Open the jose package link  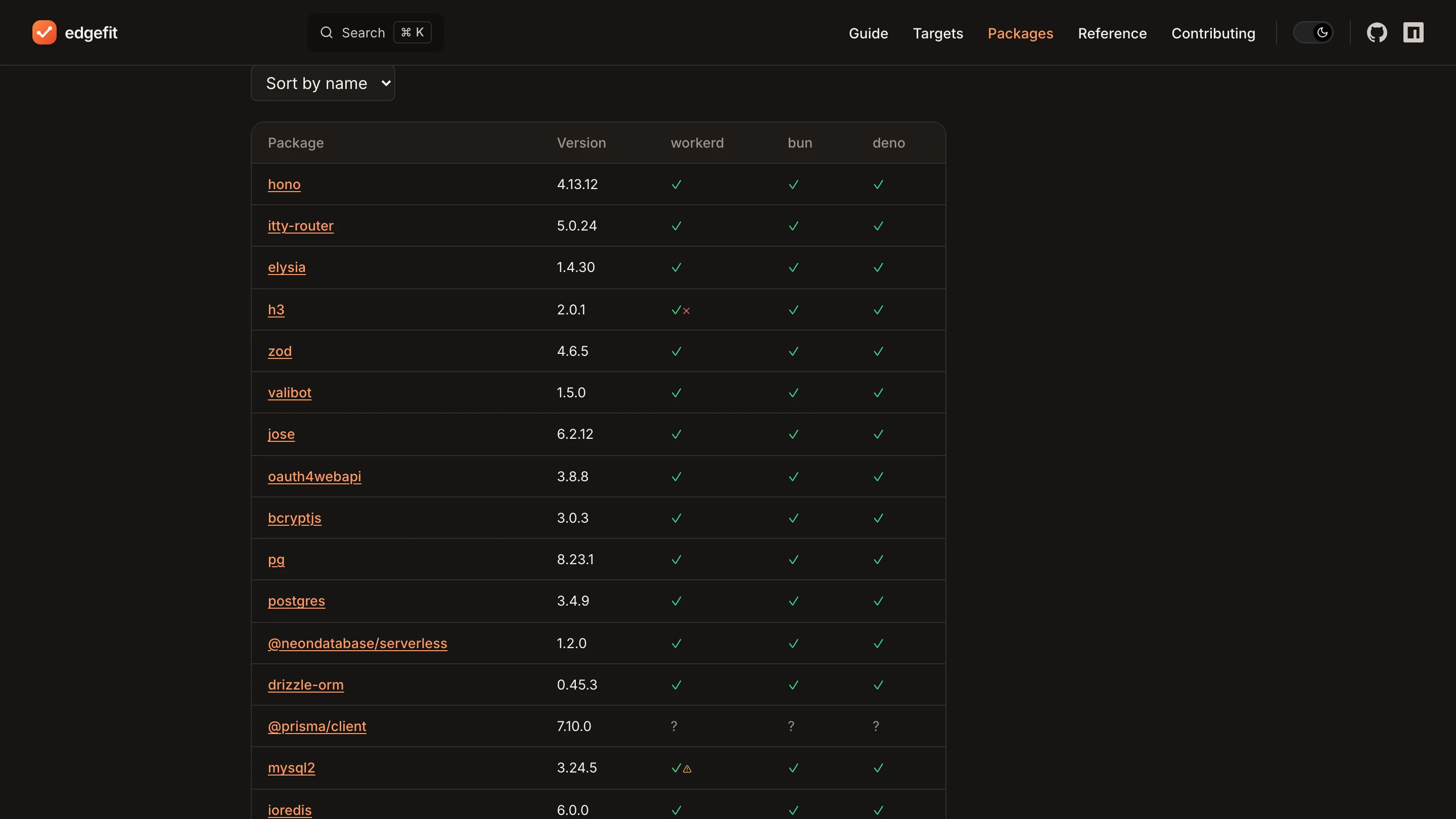(282, 434)
